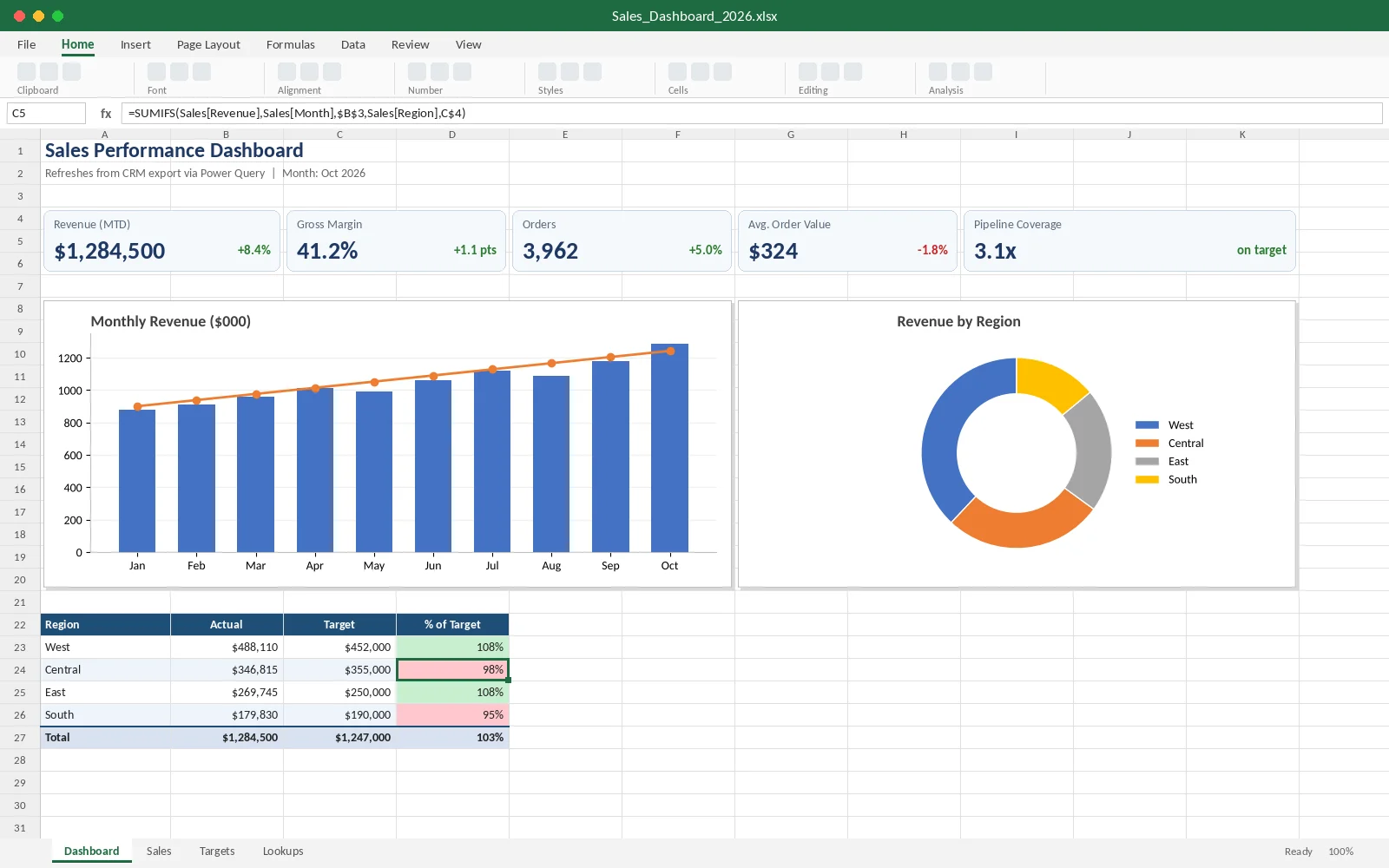Click the middle icon in Styles group
This screenshot has height=868, width=1389.
570,72
